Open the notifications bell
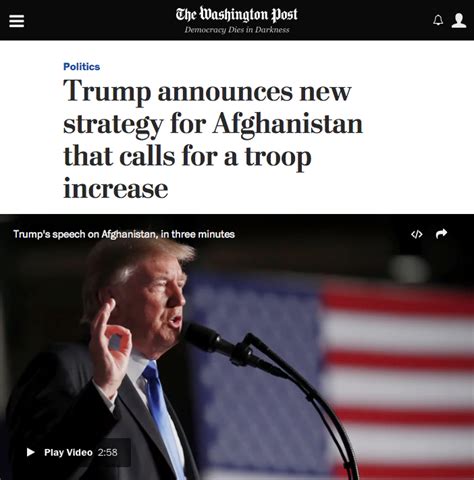Image resolution: width=474 pixels, height=480 pixels. pyautogui.click(x=438, y=20)
